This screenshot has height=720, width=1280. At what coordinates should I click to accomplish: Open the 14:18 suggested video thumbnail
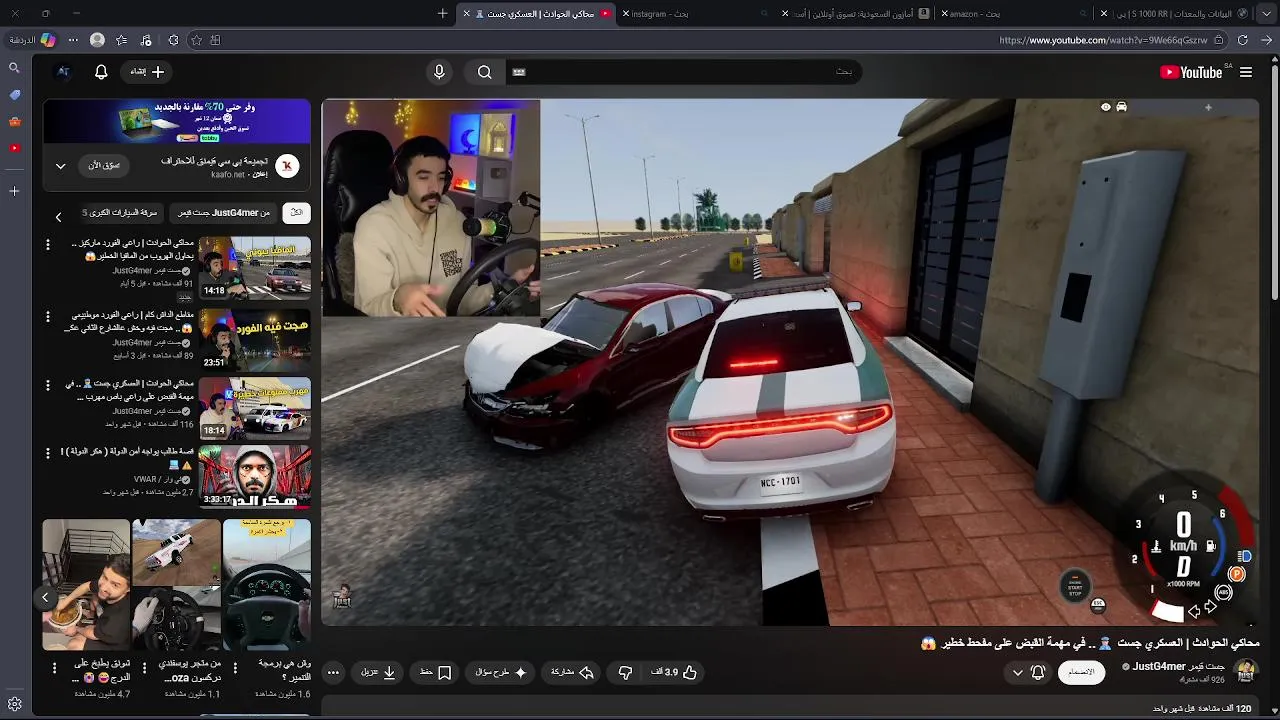[254, 267]
